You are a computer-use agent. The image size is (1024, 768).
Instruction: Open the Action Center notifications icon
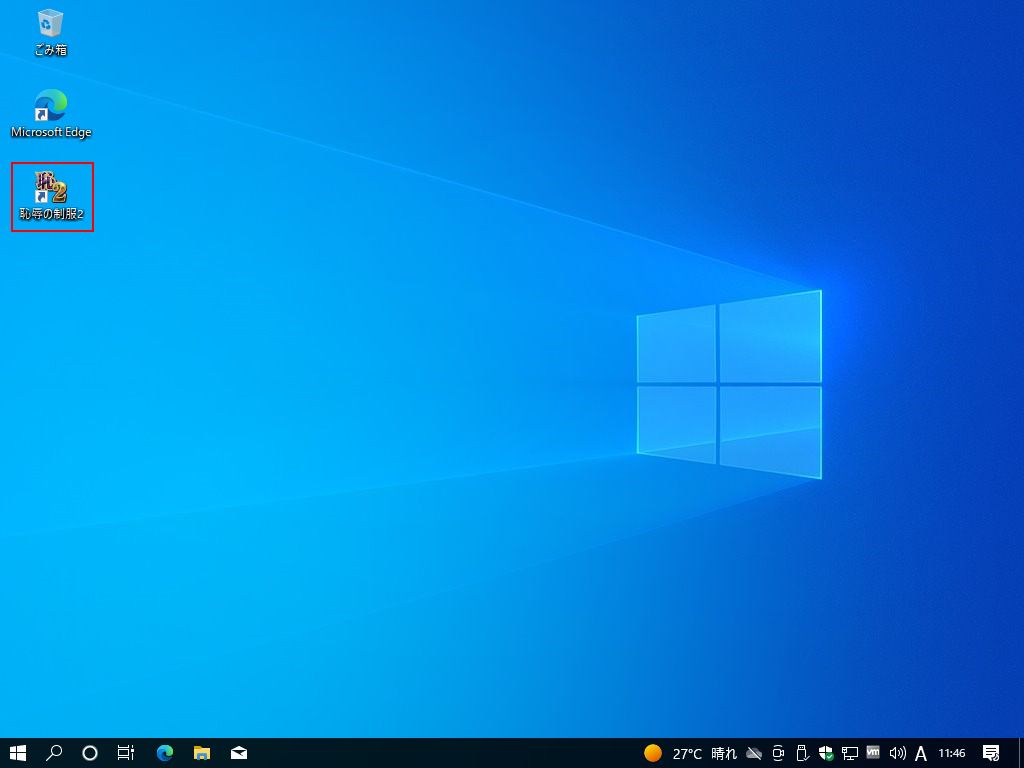click(x=991, y=754)
